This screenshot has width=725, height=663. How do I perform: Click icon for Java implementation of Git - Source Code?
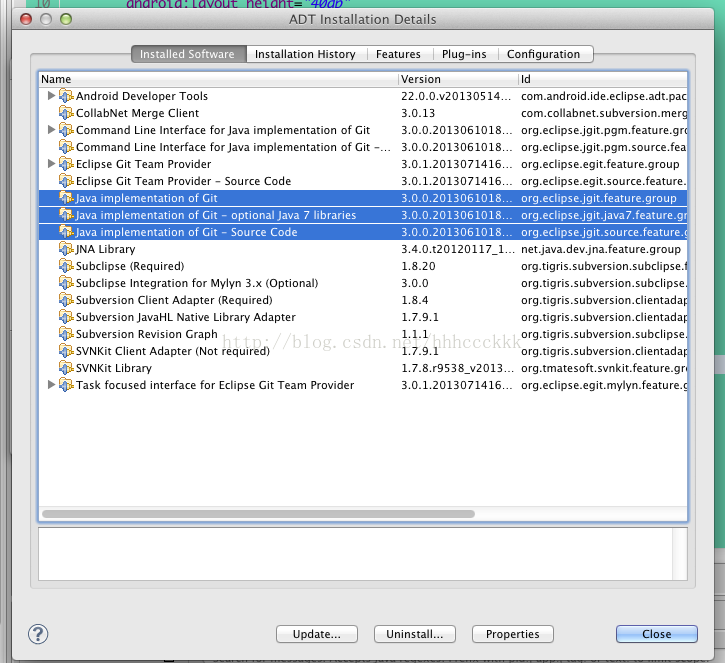(66, 232)
